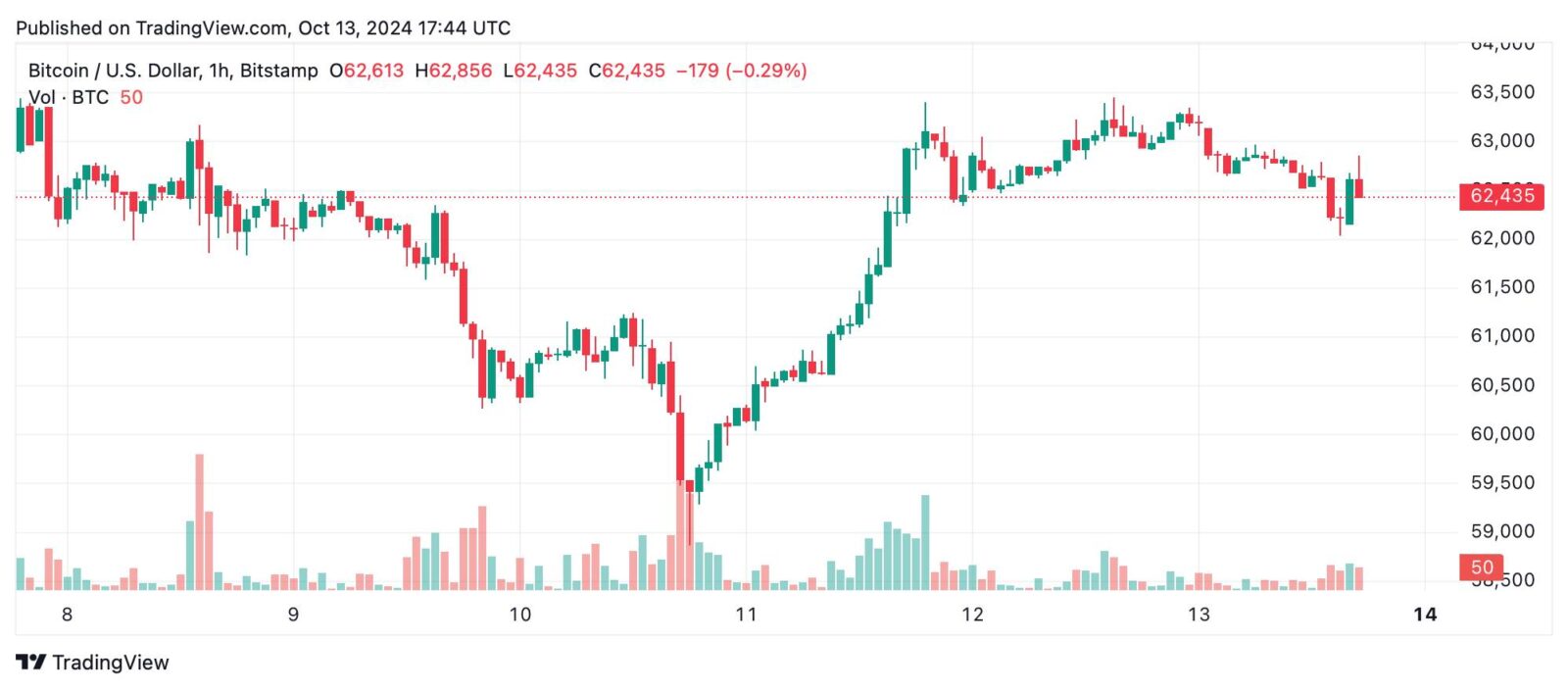Select the red 62,435 current price label
This screenshot has height=690, width=1568.
1501,196
